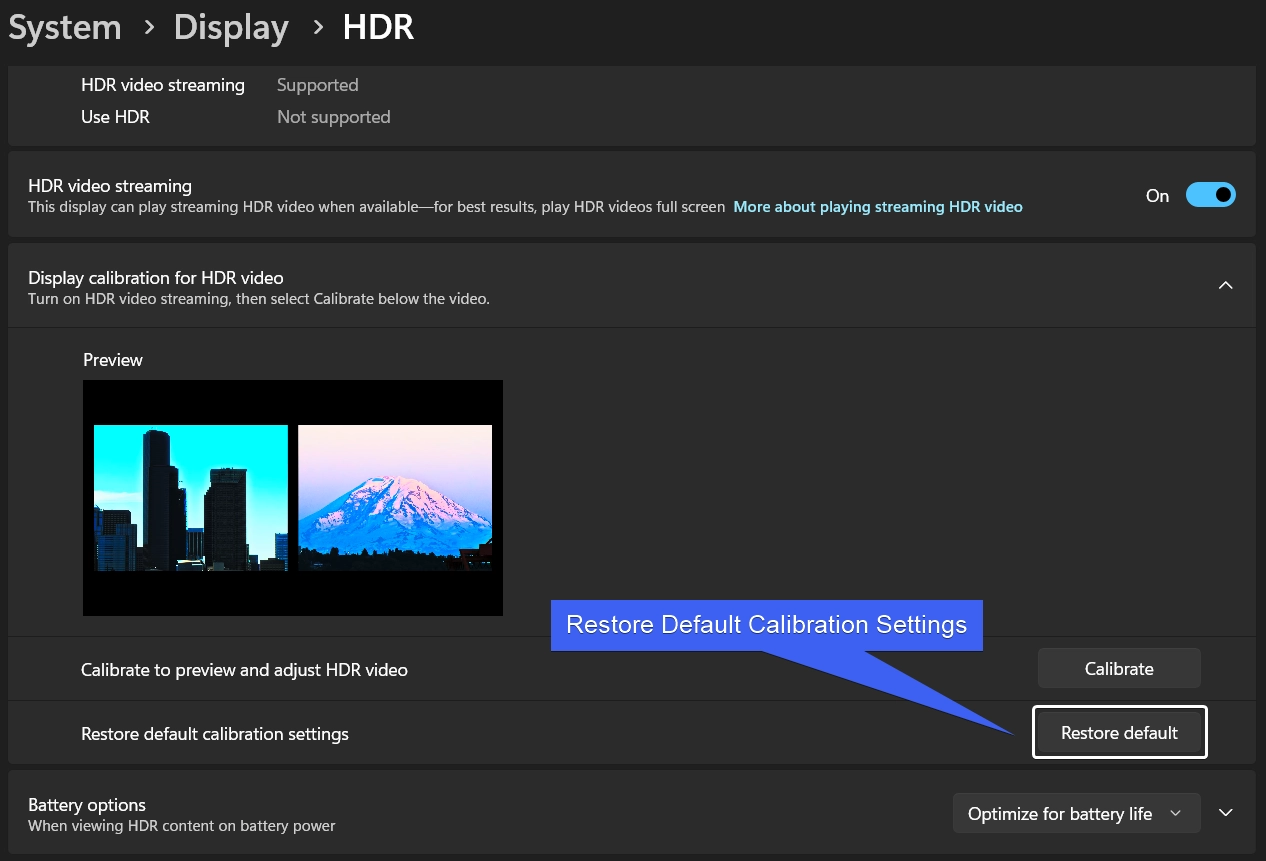Click the 'Preview' label above the video
Screen dimensions: 1266x861
pyautogui.click(x=113, y=360)
